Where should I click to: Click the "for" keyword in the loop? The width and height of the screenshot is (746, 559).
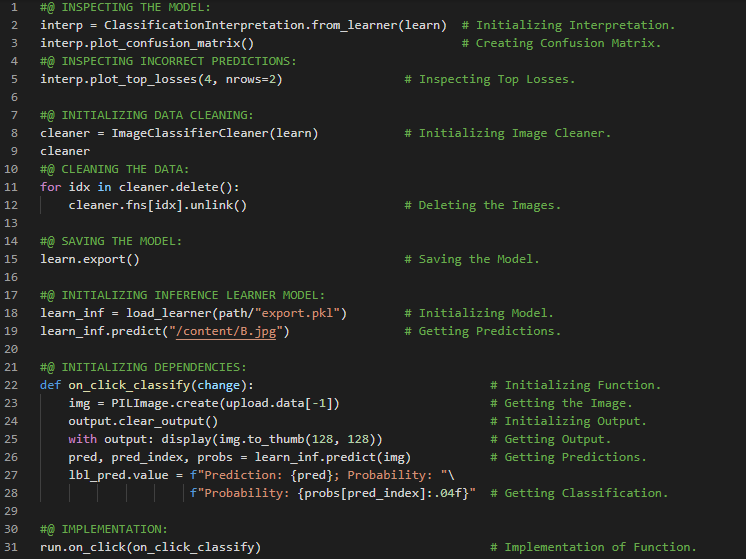tap(51, 187)
